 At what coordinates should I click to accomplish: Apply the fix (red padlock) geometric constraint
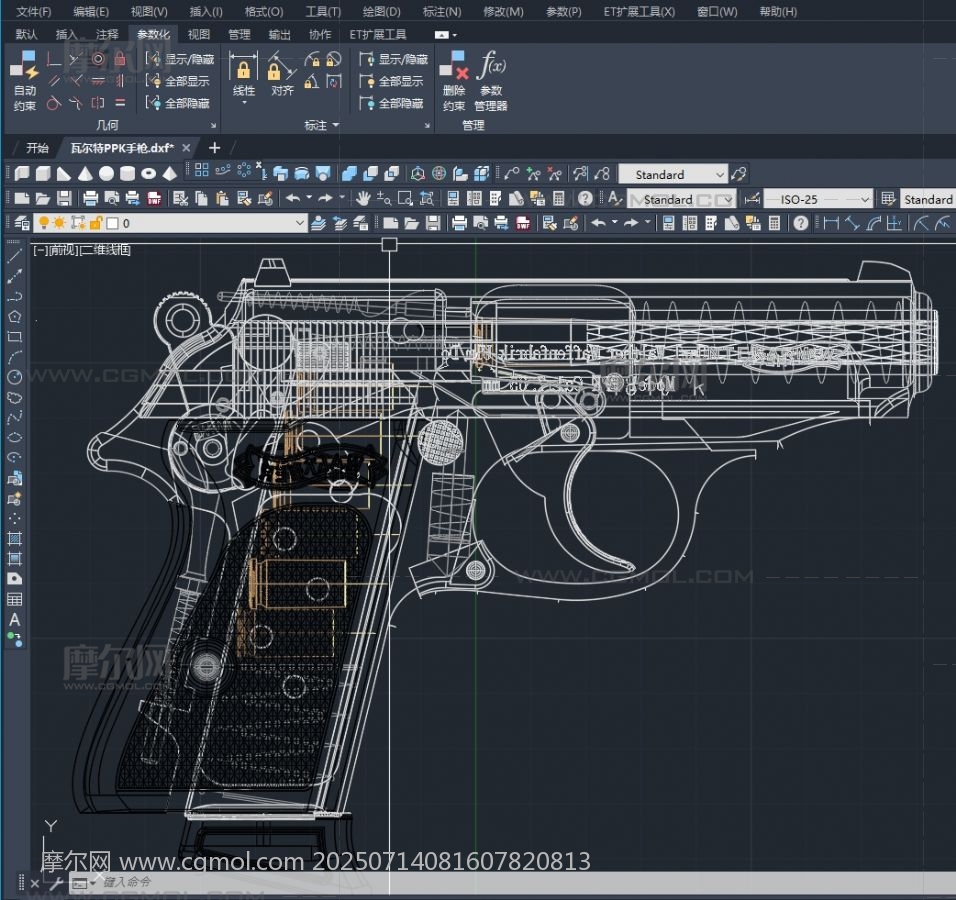pos(120,59)
